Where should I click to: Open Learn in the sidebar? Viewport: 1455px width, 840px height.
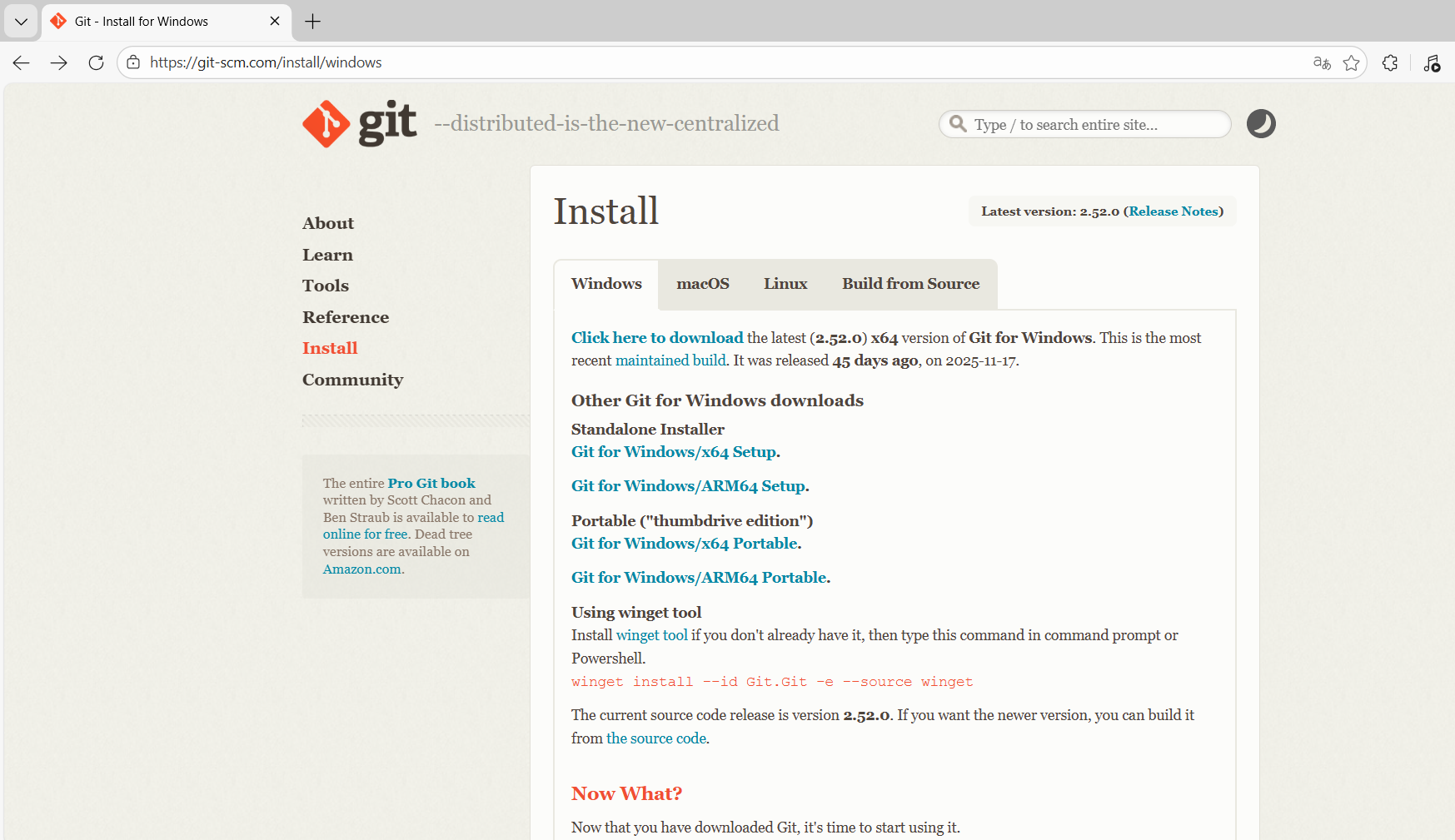tap(327, 255)
